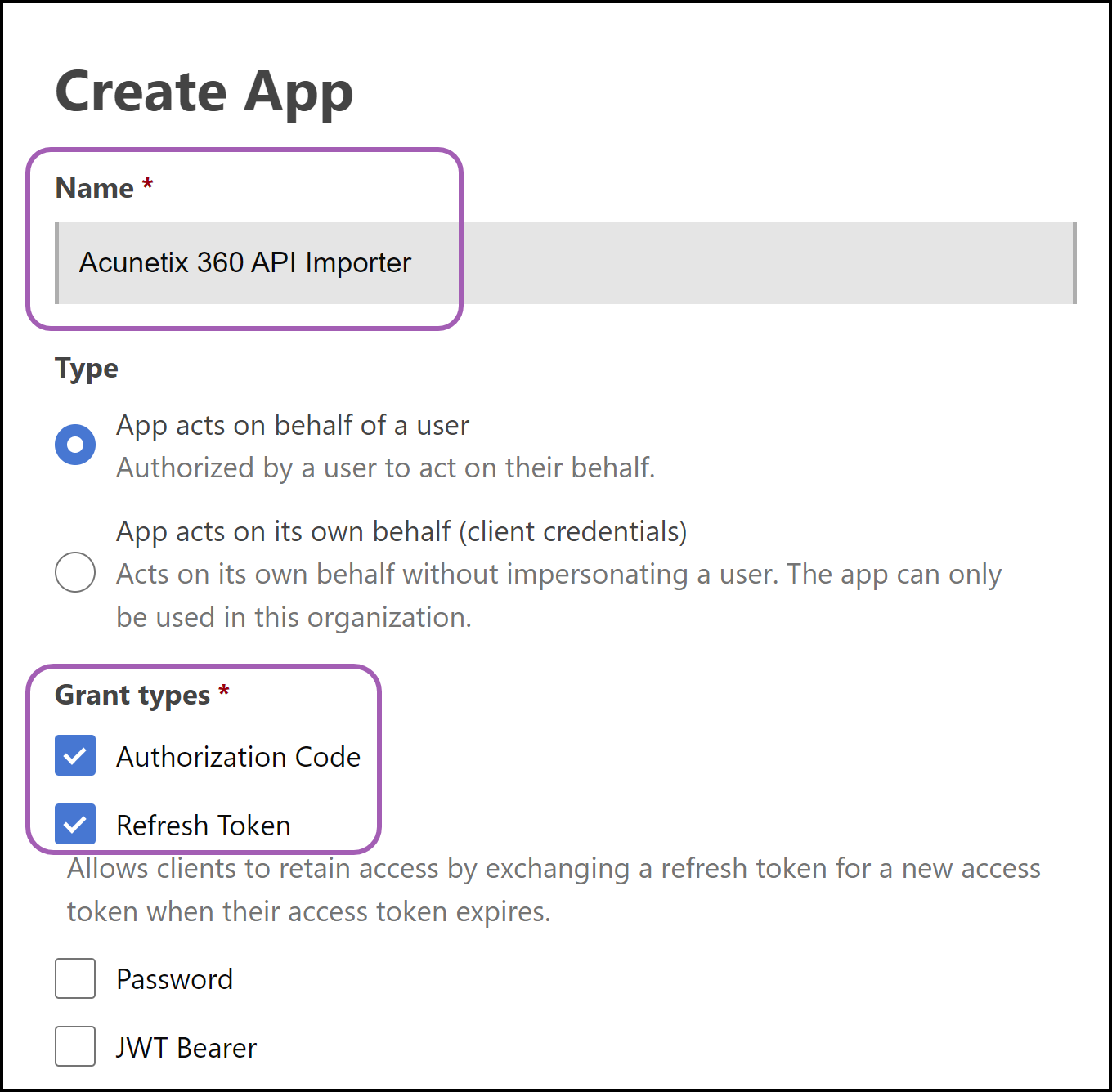1112x1092 pixels.
Task: Enable the Password grant type
Action: point(75,978)
